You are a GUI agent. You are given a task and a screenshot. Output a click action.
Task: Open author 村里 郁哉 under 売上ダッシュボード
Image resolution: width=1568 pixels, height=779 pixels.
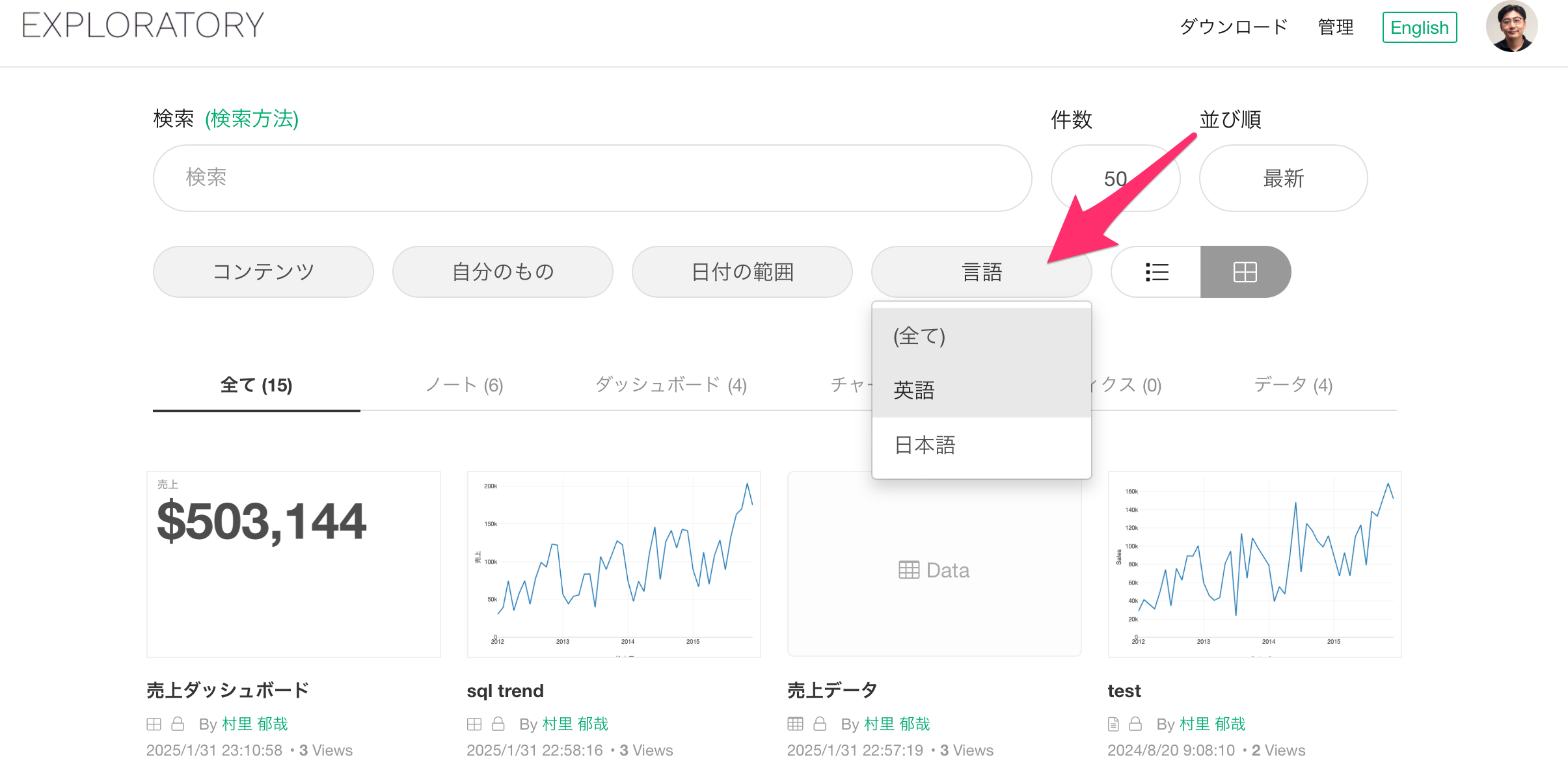[255, 724]
